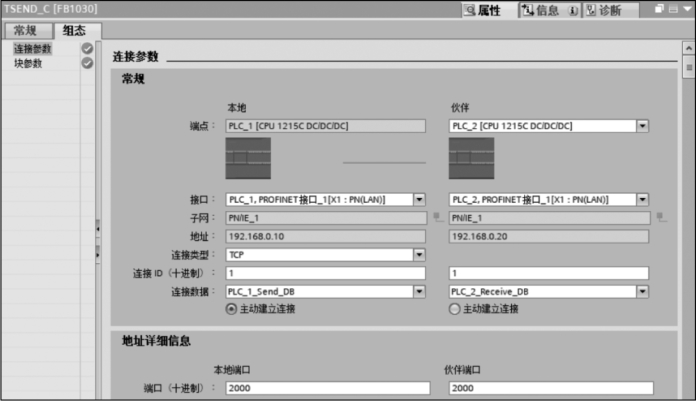Open the 属性 (Properties) tab
The width and height of the screenshot is (696, 401).
(489, 10)
